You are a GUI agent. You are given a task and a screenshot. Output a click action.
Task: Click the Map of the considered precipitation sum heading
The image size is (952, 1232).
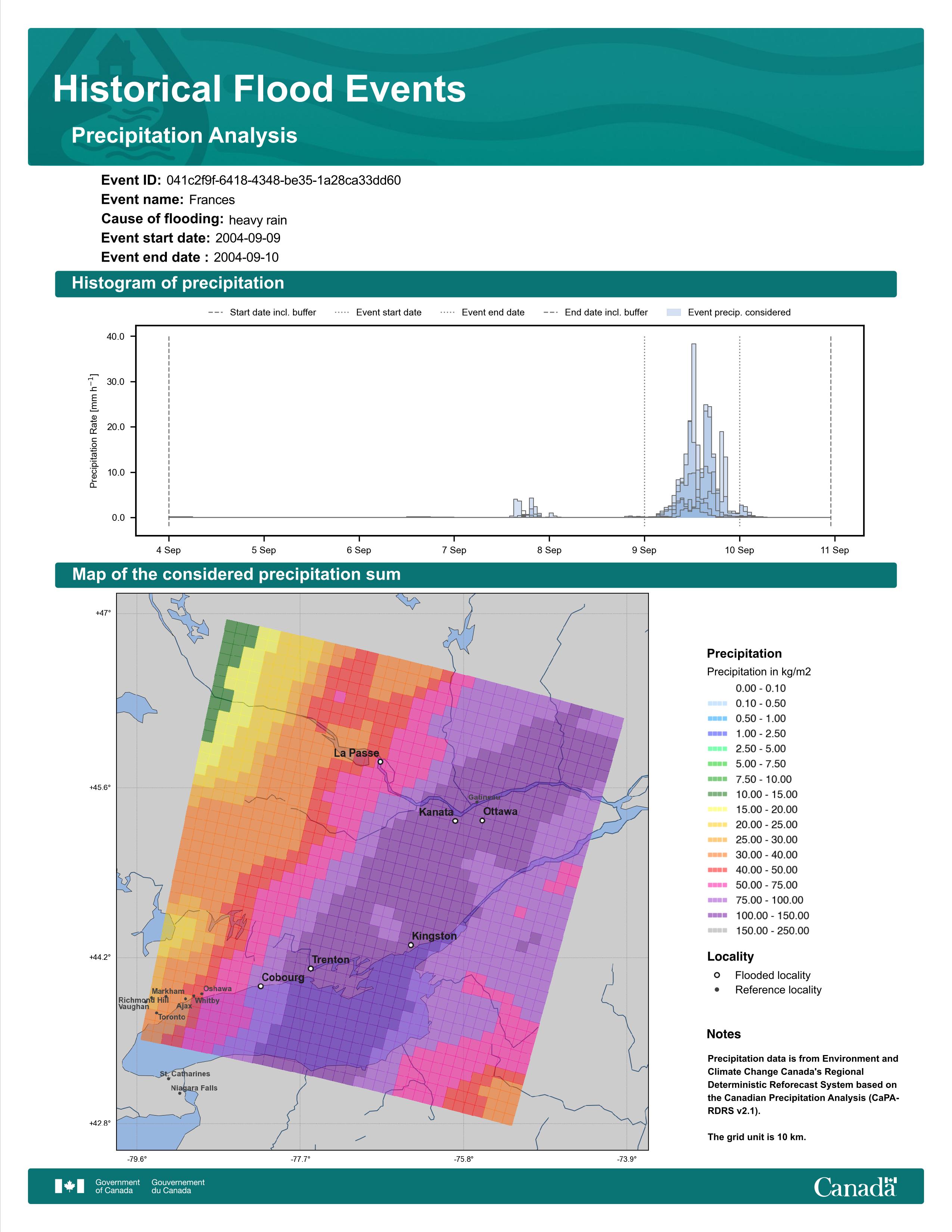tap(236, 574)
